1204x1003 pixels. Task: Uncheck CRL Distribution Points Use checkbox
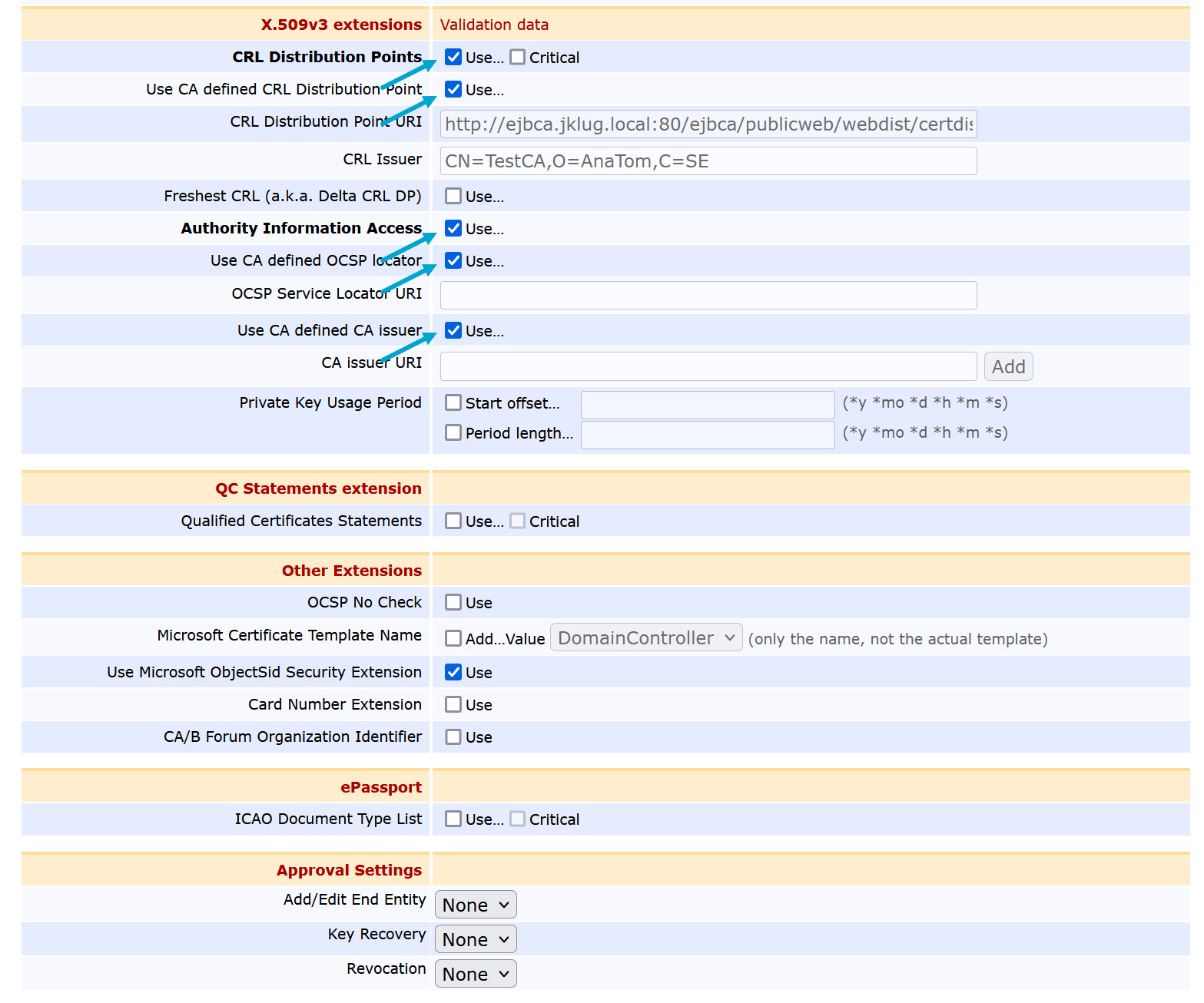click(x=453, y=58)
